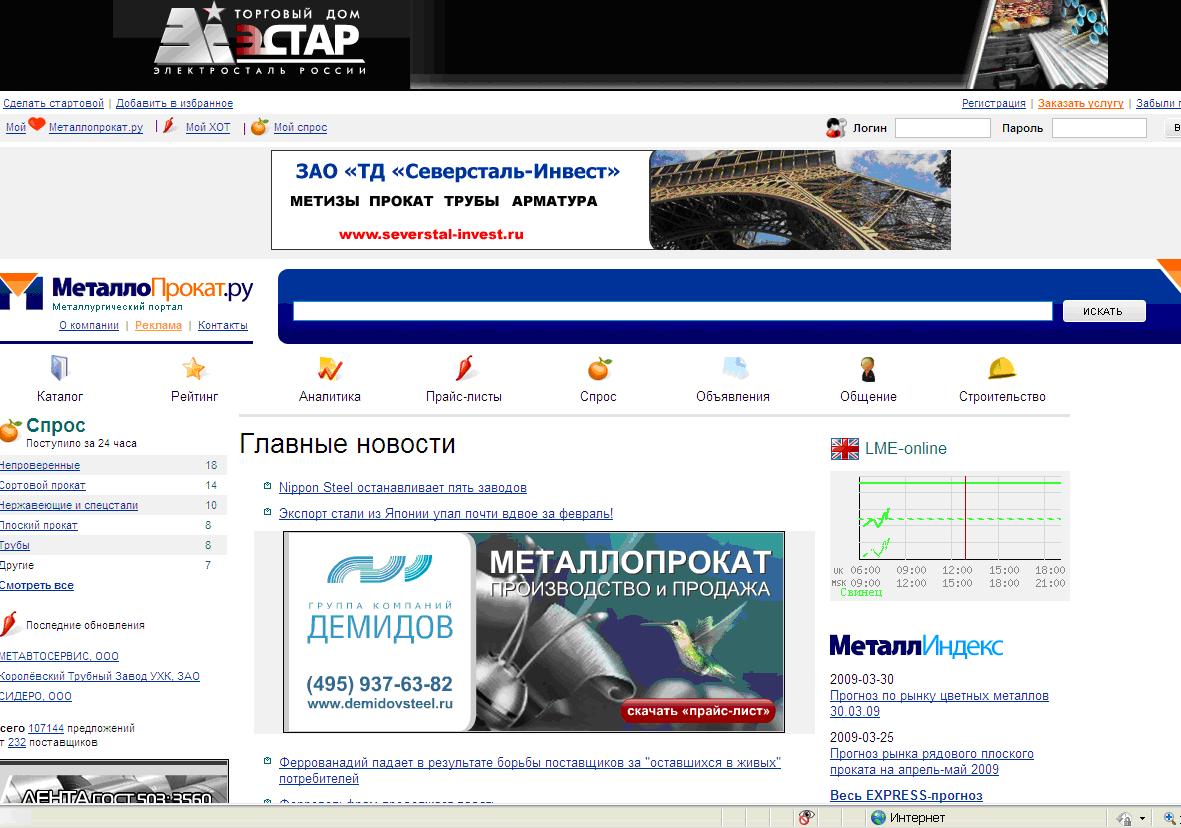Open the 107144 offers count link
The height and width of the screenshot is (828, 1181).
coord(46,729)
